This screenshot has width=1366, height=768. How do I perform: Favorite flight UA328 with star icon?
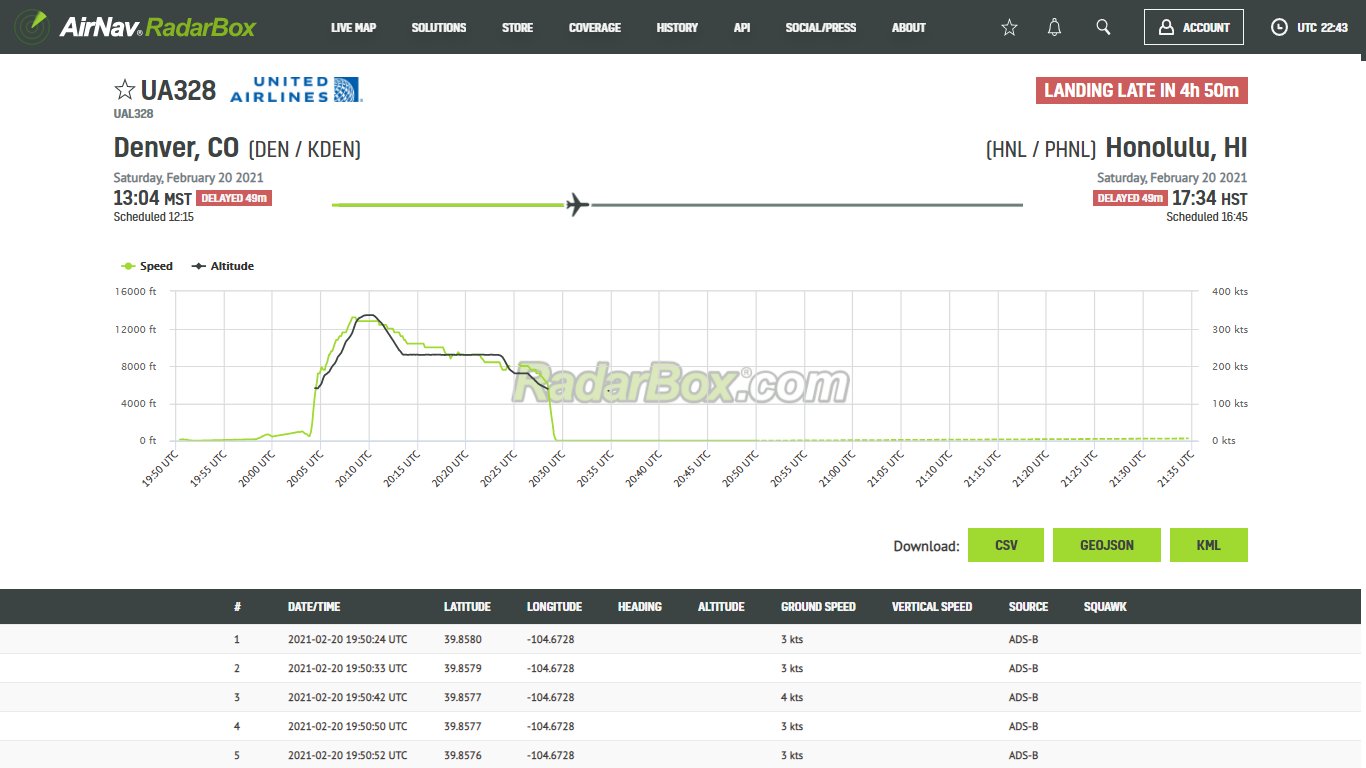[x=124, y=90]
